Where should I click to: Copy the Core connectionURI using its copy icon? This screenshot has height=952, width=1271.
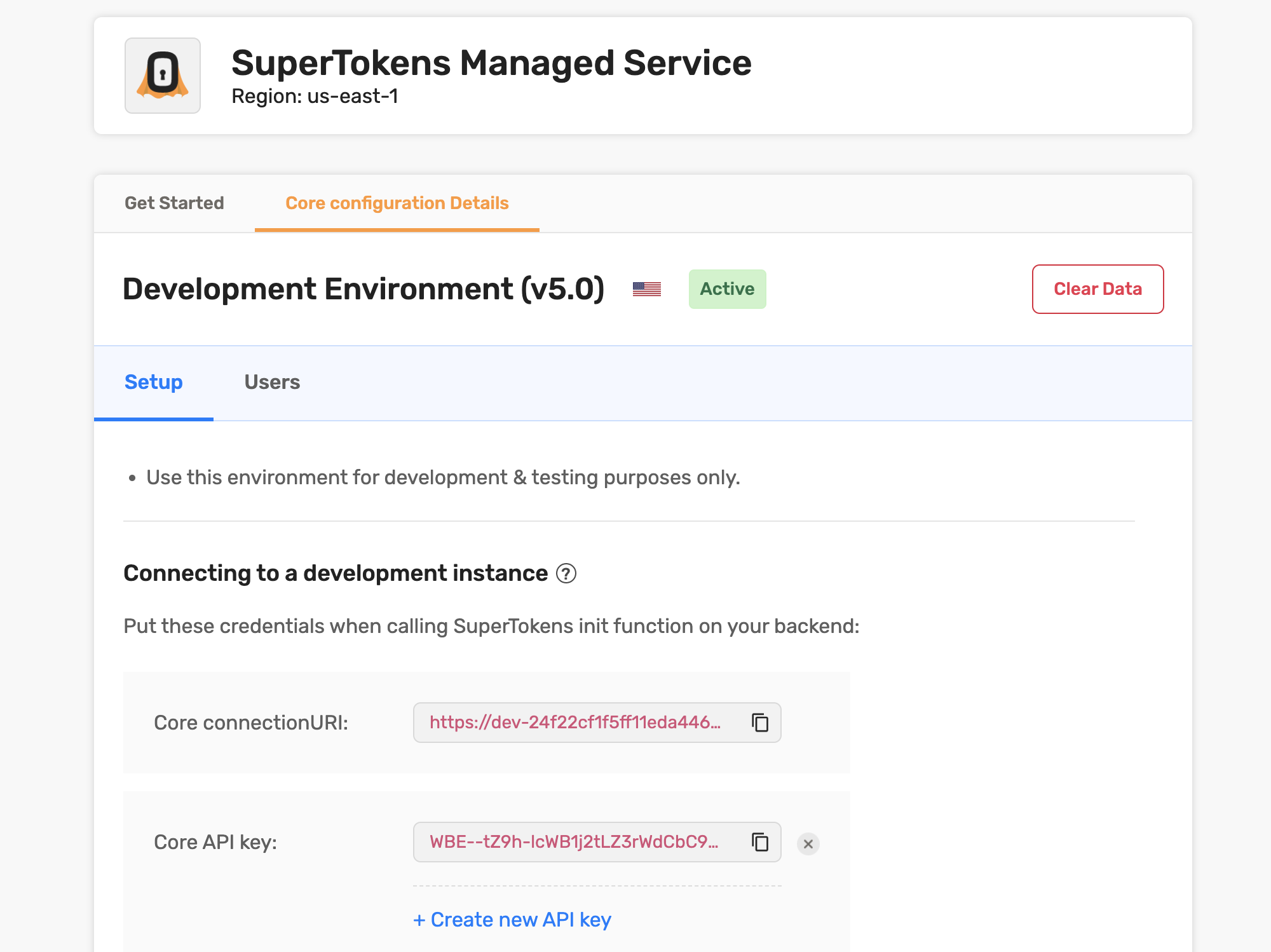click(x=761, y=723)
